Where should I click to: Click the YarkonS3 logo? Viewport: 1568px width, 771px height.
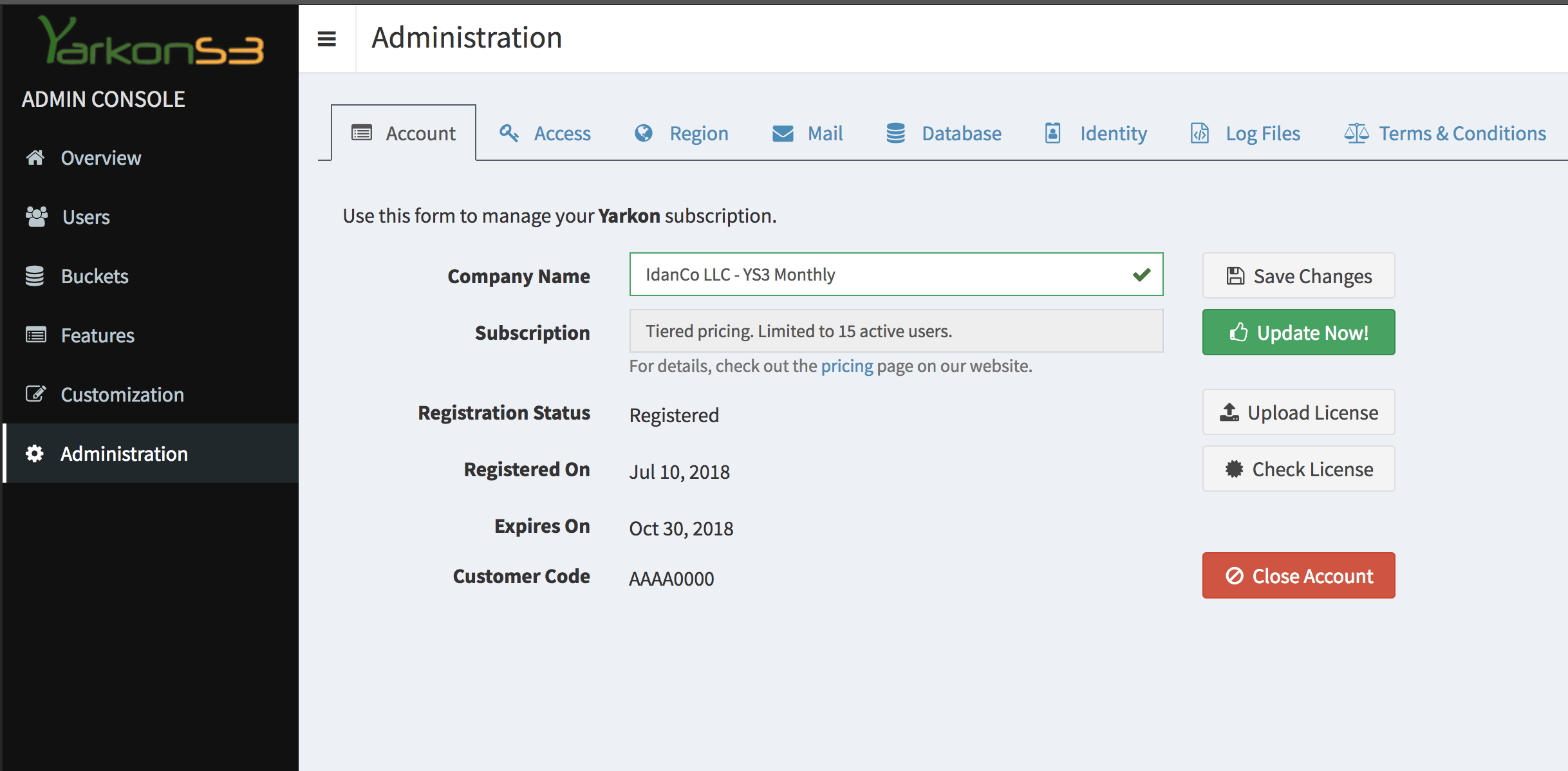(x=151, y=42)
